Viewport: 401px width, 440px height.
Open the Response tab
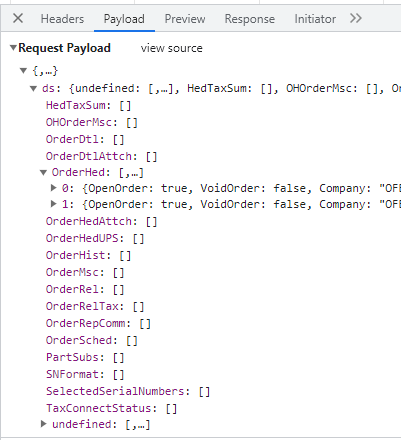pyautogui.click(x=250, y=19)
